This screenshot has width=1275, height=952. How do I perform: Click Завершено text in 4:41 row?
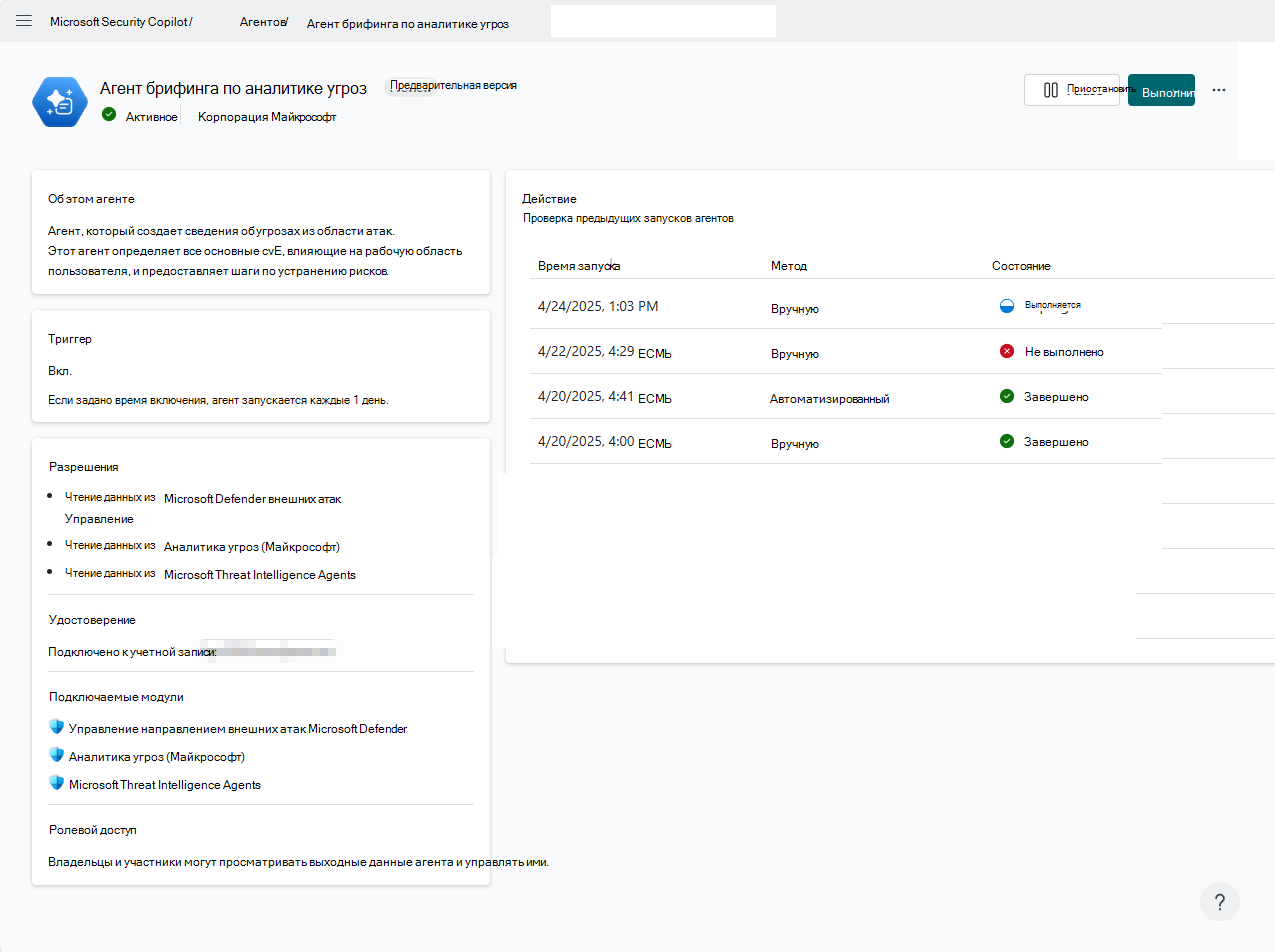click(x=1056, y=397)
